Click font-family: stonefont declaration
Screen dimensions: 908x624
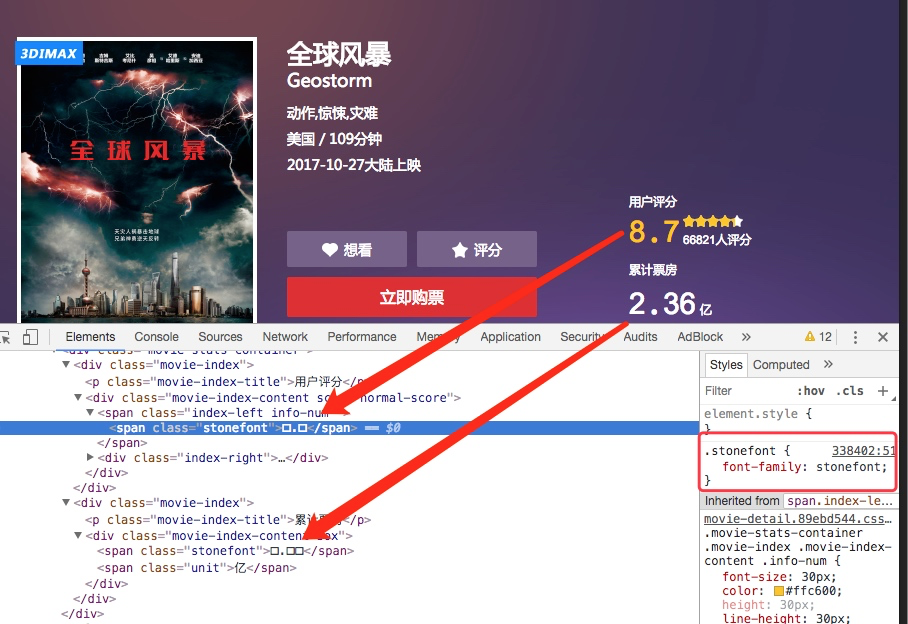(x=804, y=467)
